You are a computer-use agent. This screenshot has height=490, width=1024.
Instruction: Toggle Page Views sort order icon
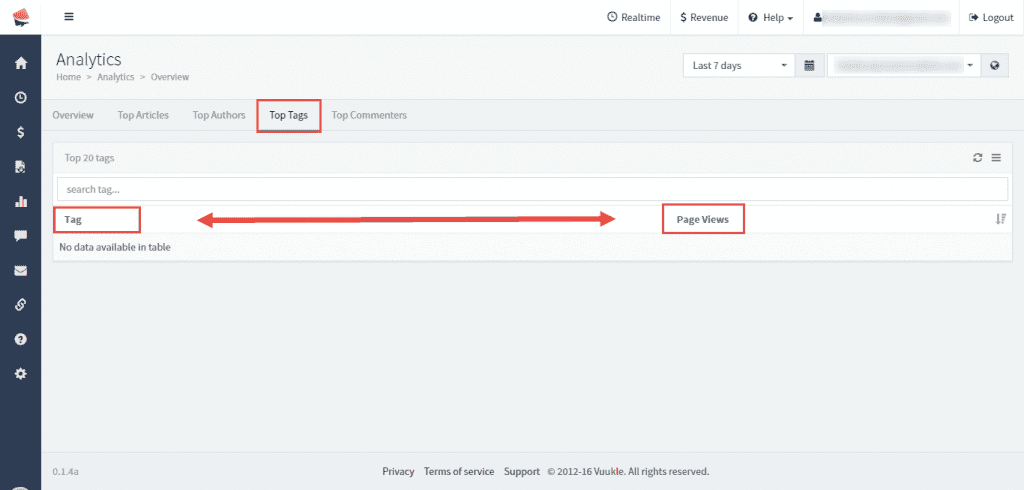click(1000, 219)
